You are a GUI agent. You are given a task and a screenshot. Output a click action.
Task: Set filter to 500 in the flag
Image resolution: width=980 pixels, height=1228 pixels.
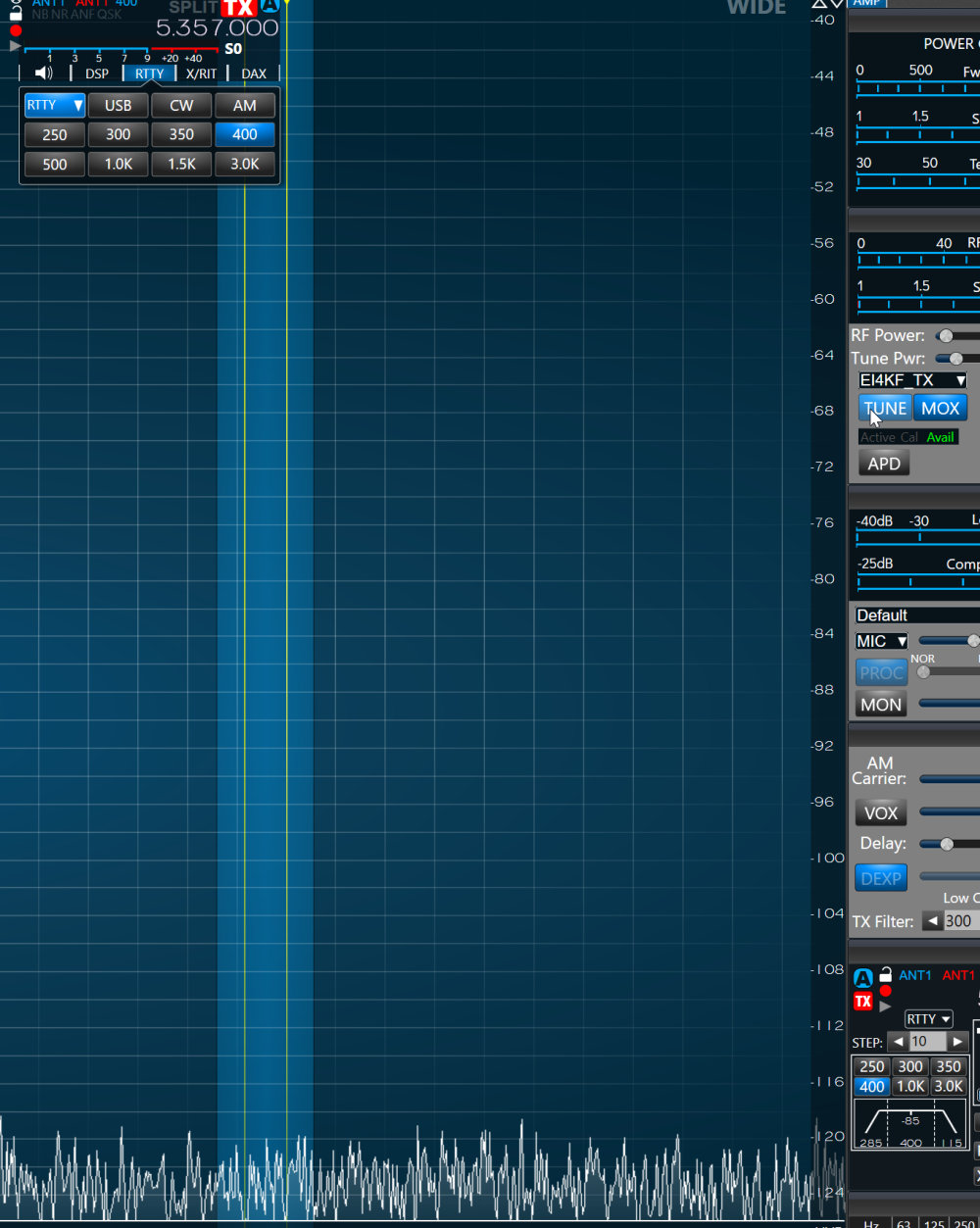click(55, 164)
